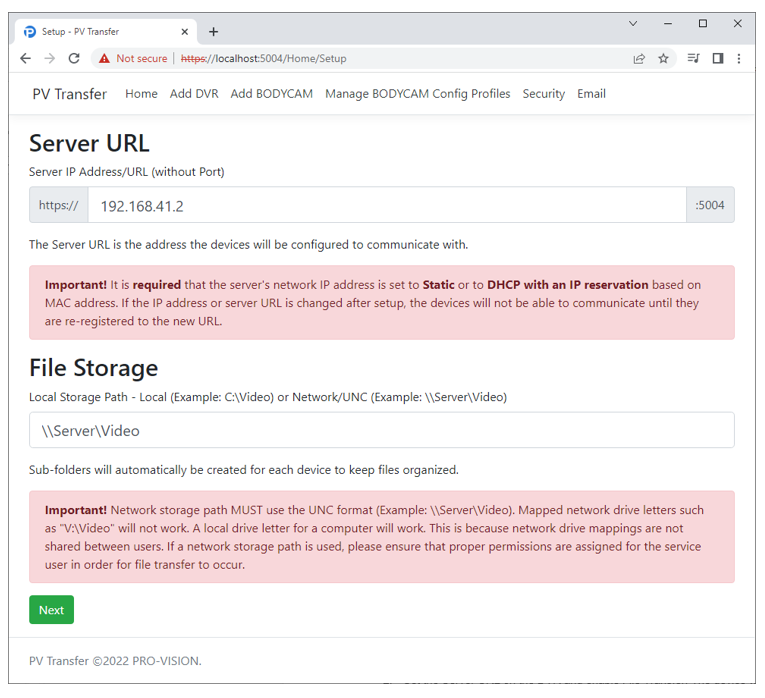
Task: Click the PV Transfer tab favicon
Action: [x=30, y=32]
